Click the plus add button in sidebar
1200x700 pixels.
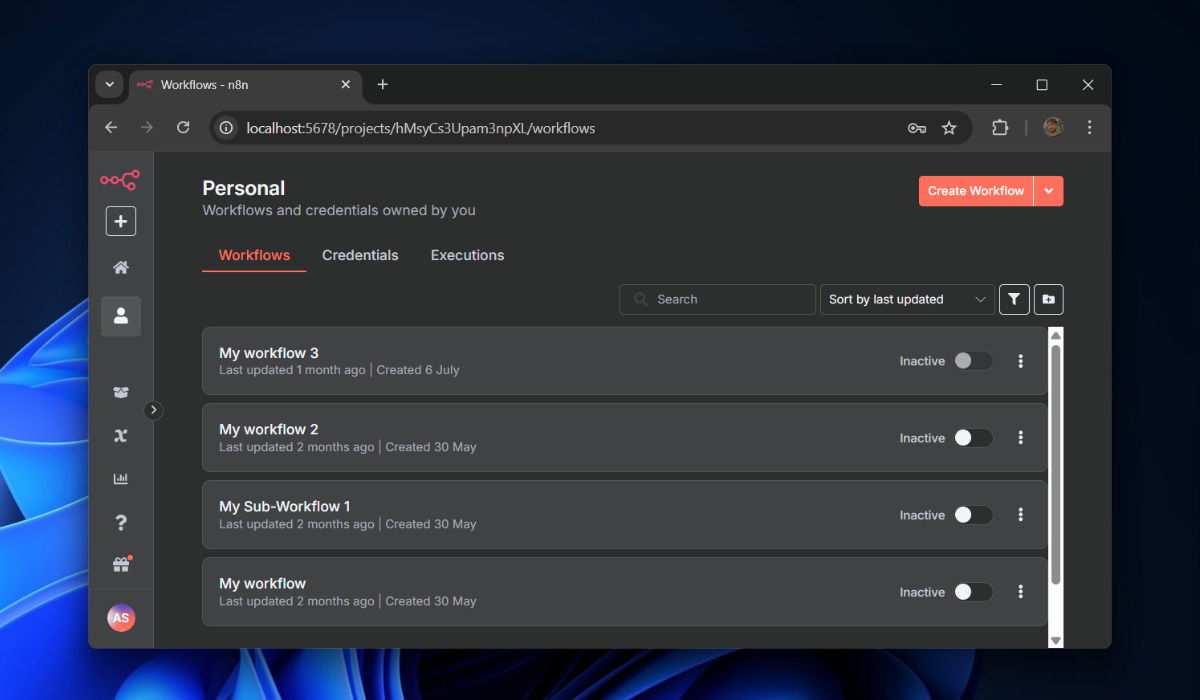click(121, 221)
